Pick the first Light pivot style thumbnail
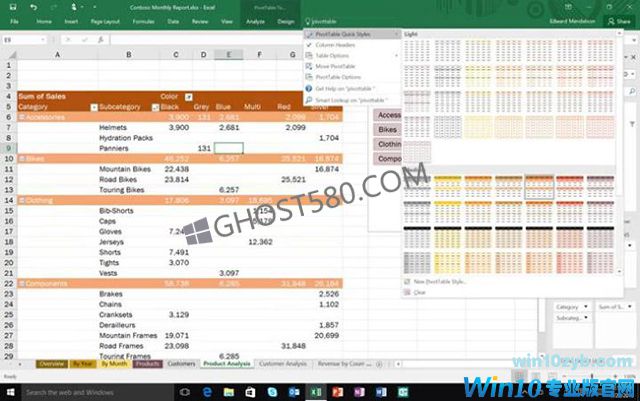 pos(417,51)
